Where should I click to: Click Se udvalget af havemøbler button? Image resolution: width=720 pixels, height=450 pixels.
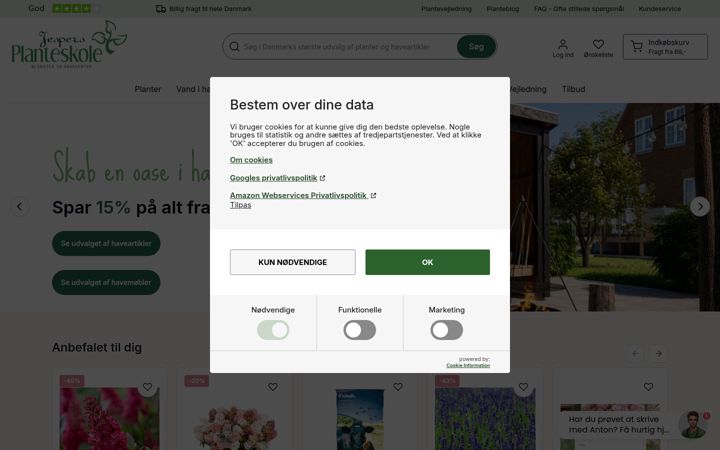106,282
